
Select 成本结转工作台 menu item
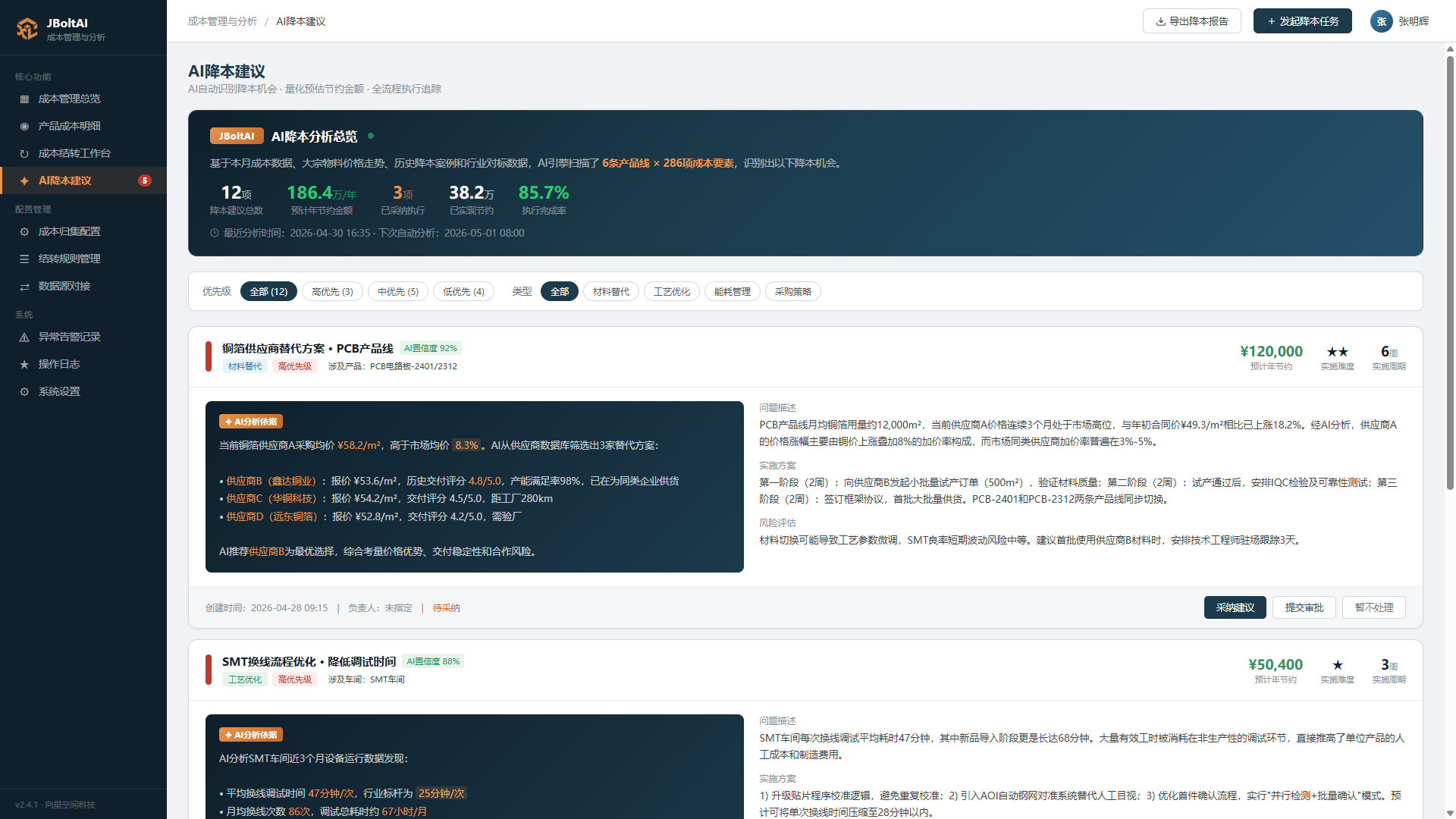click(83, 153)
